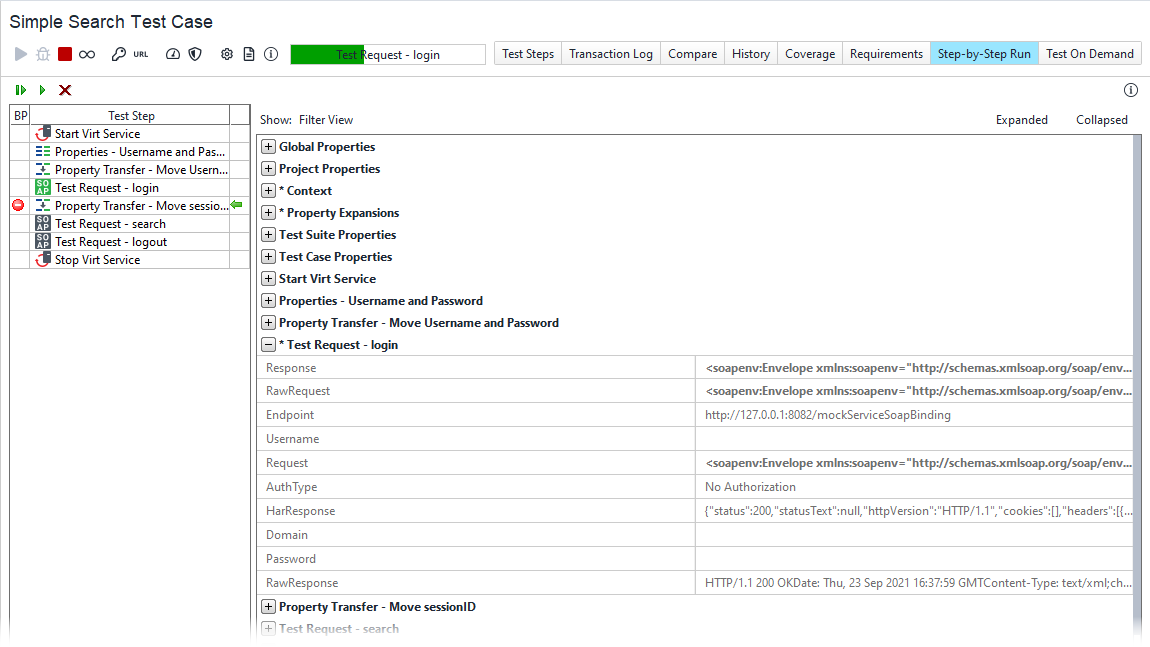Open test case settings via the gear icon
Image resolution: width=1150 pixels, height=647 pixels.
(x=226, y=52)
